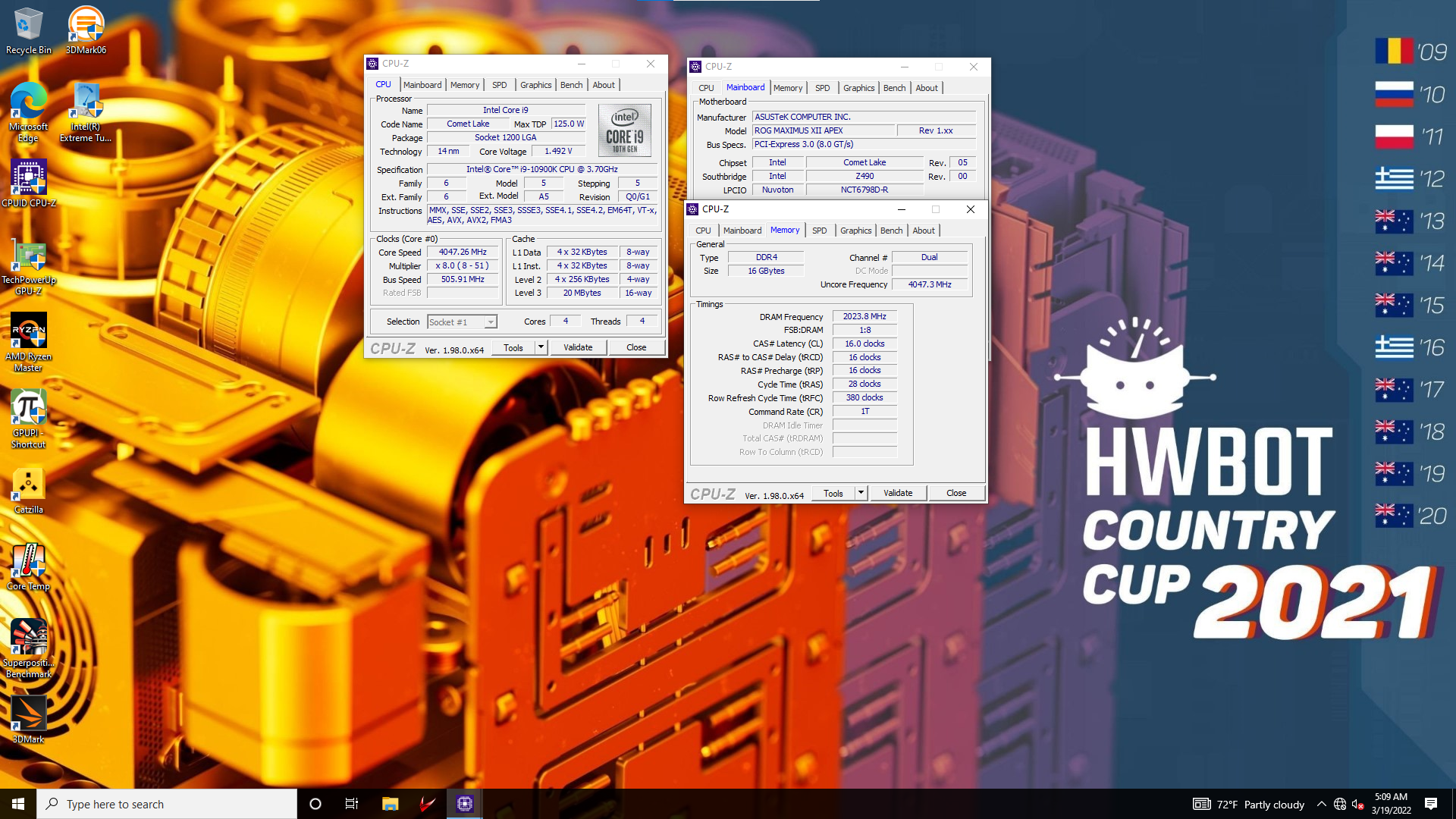Open the Socket #1 selection dropdown

coord(463,322)
